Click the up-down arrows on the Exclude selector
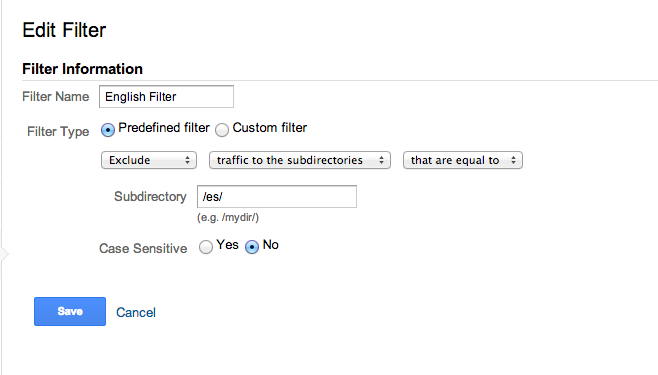This screenshot has width=658, height=375. tap(188, 160)
